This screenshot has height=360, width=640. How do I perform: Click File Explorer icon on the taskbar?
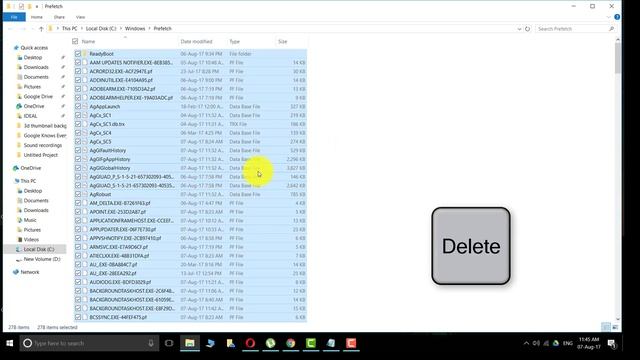coord(190,343)
